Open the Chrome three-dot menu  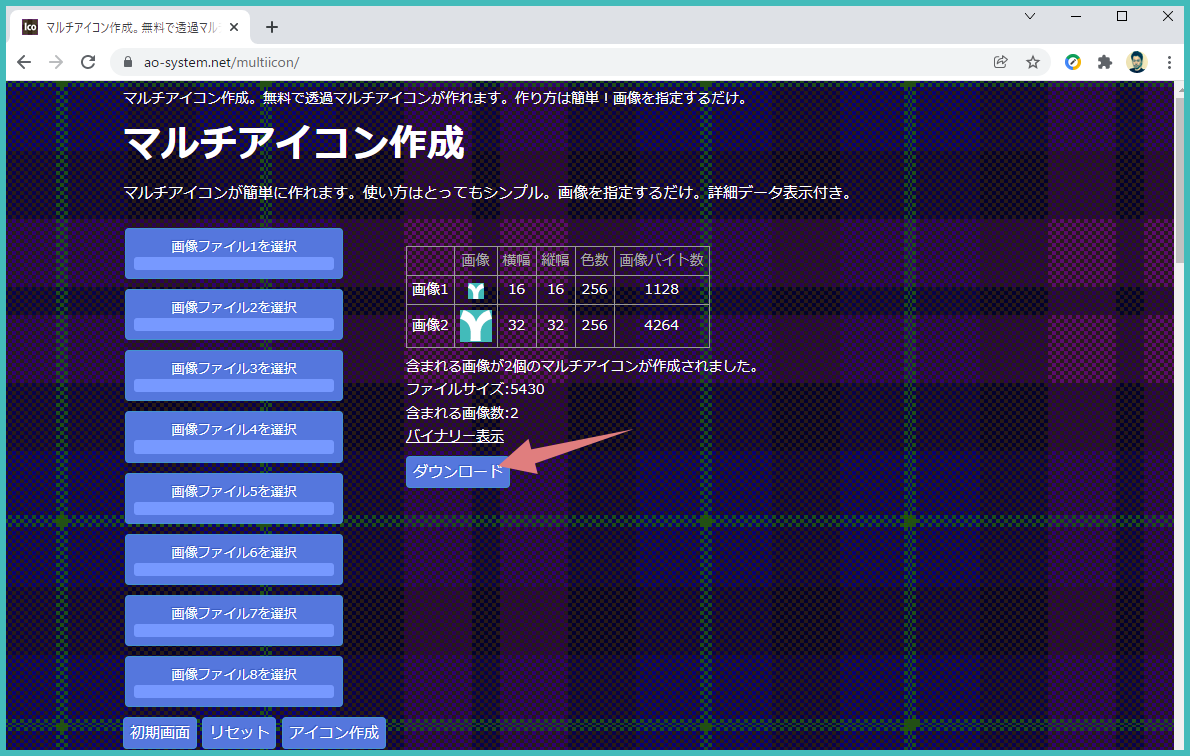coord(1170,61)
